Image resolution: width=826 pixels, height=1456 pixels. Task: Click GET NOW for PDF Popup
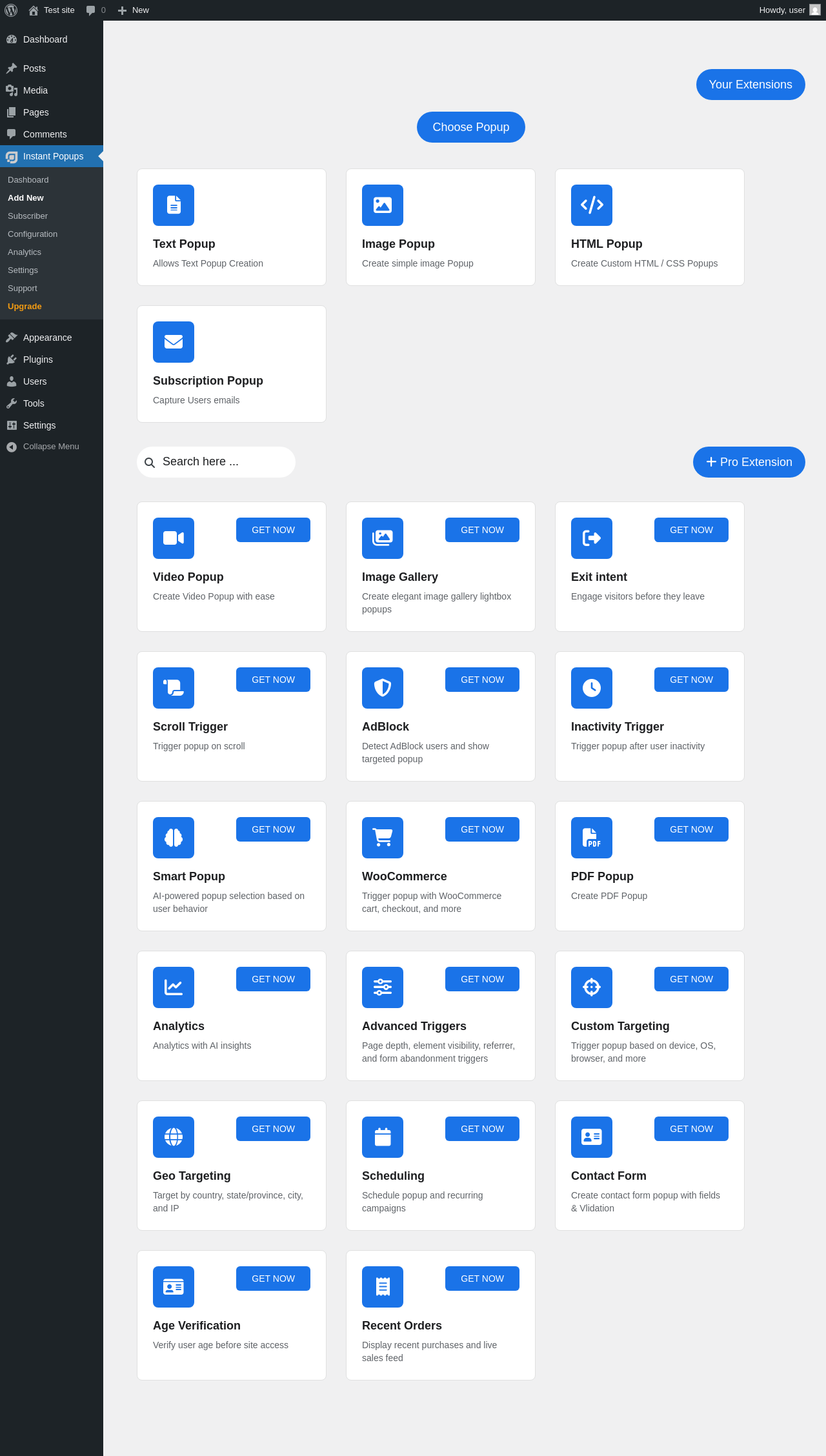pos(691,829)
